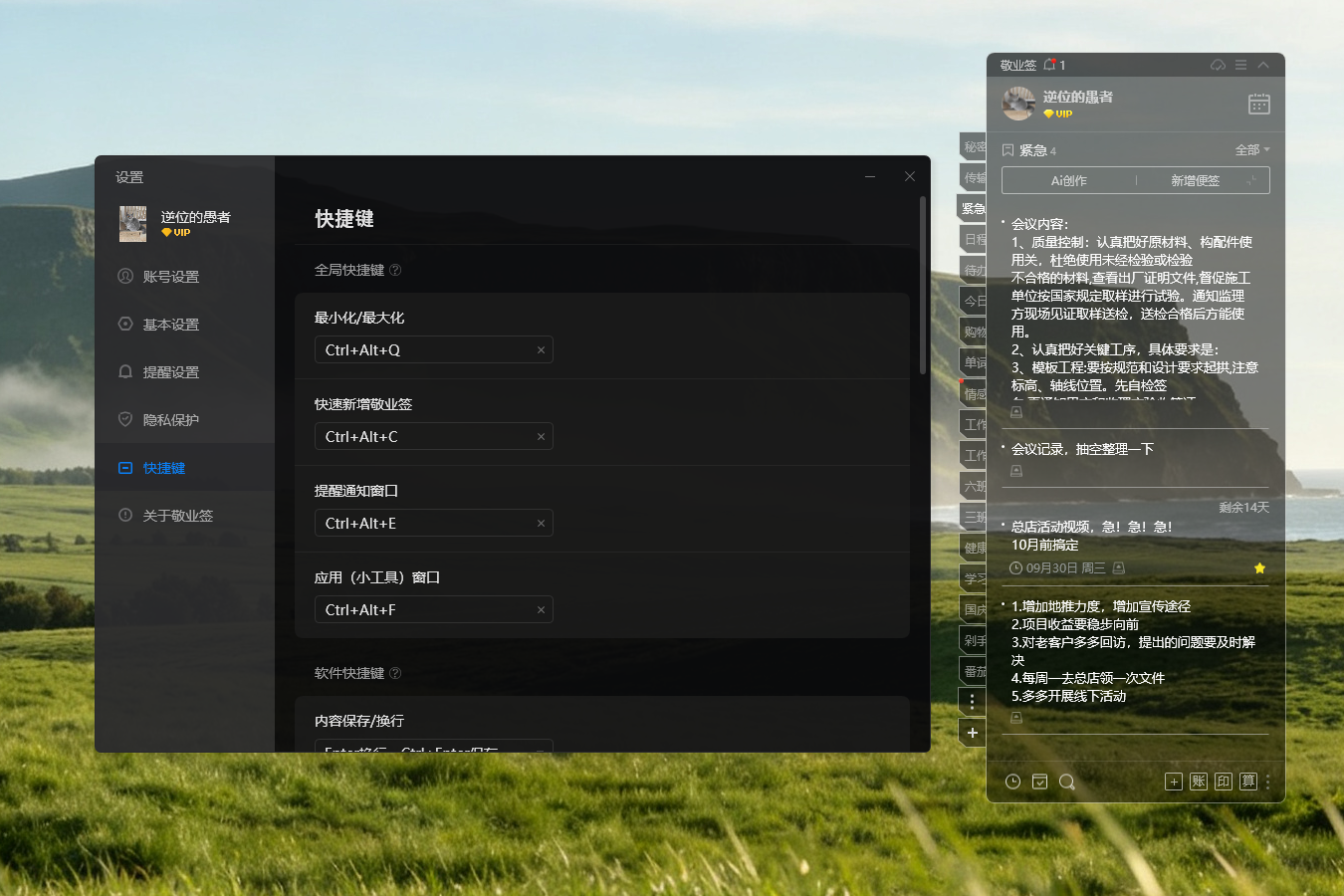
Task: Click the plus box icon in bottom toolbar
Action: point(1174,783)
